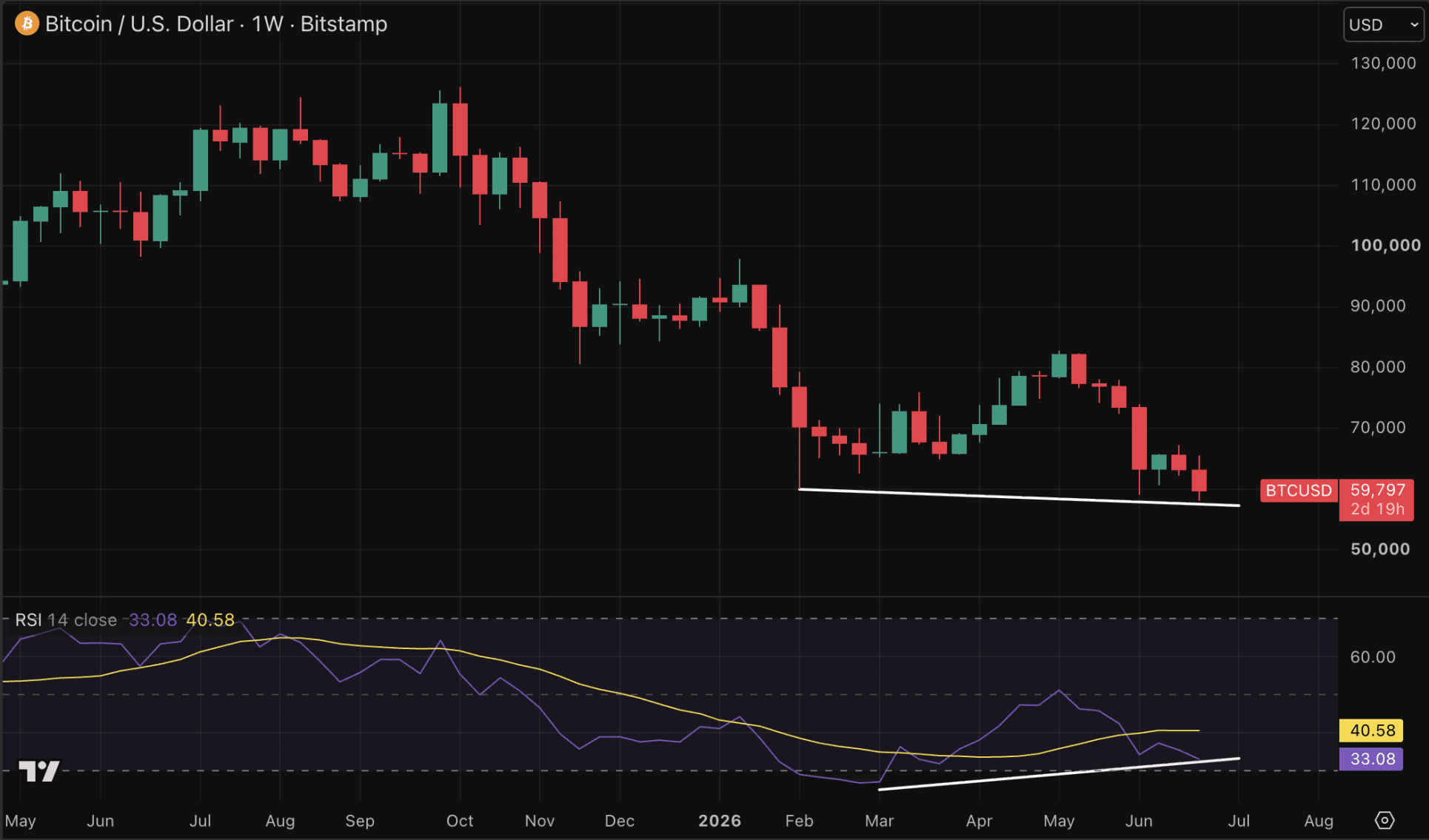The width and height of the screenshot is (1429, 840).
Task: Click the 59,797 current price label
Action: [1377, 490]
